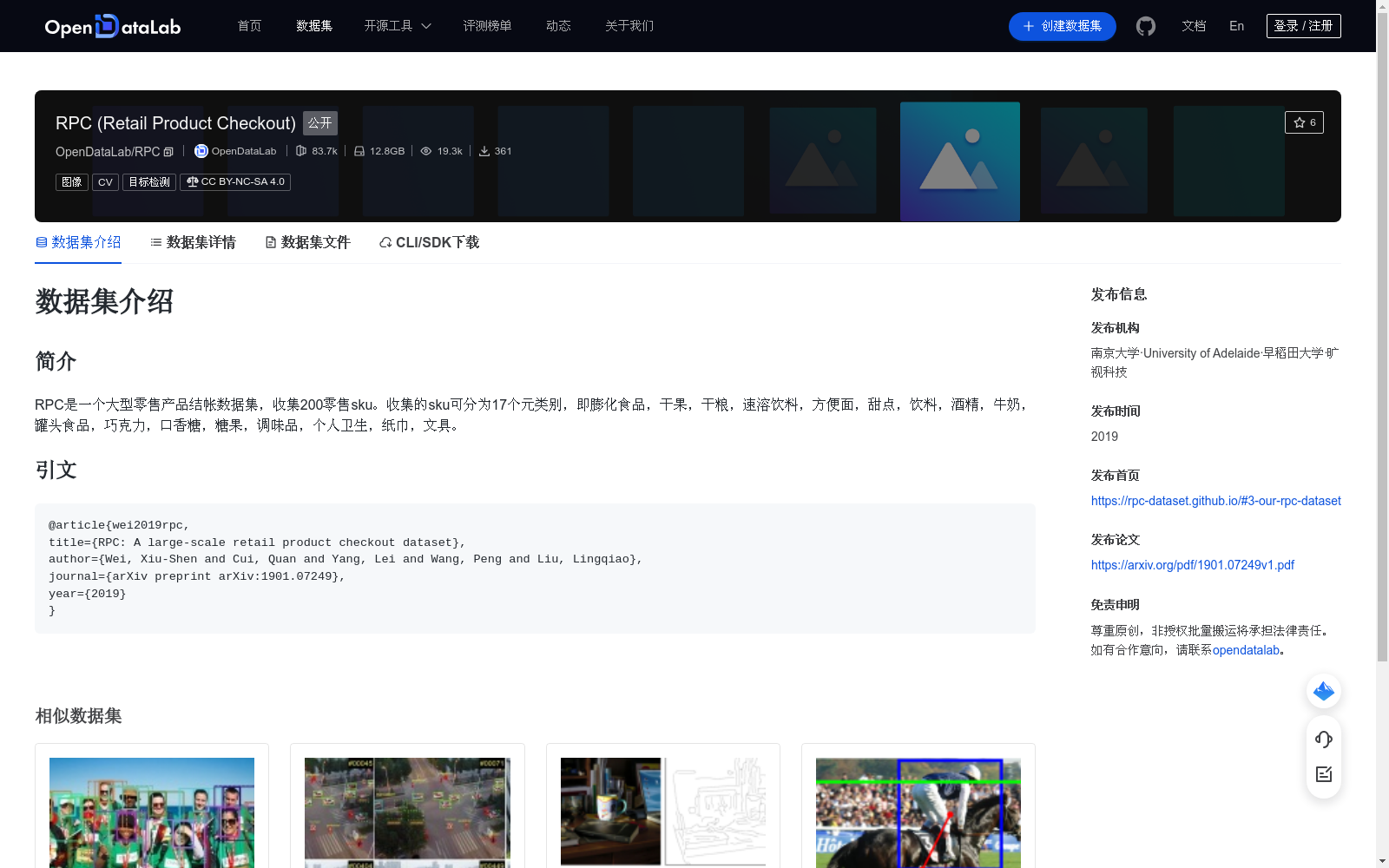Click the 2019 publish year value
Image resolution: width=1389 pixels, height=868 pixels.
(1104, 437)
